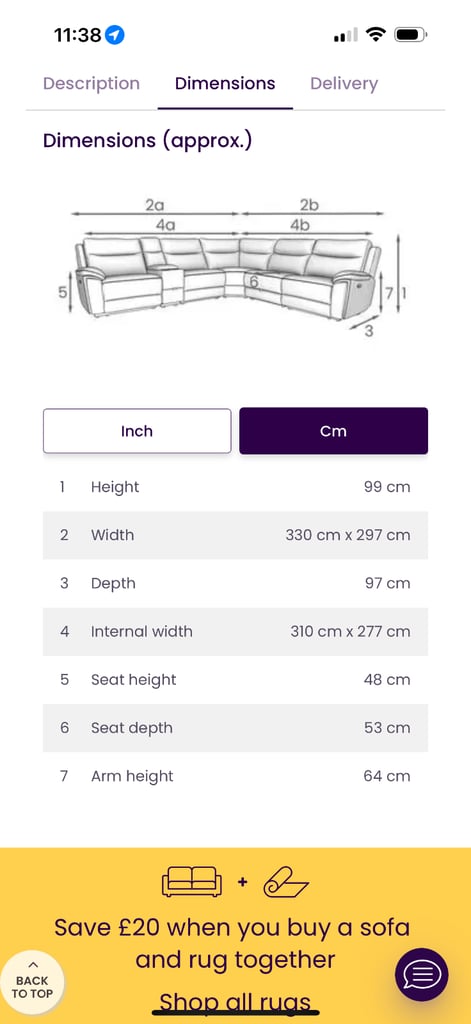
Task: Follow the Shop all rugs link
Action: pyautogui.click(x=235, y=1002)
